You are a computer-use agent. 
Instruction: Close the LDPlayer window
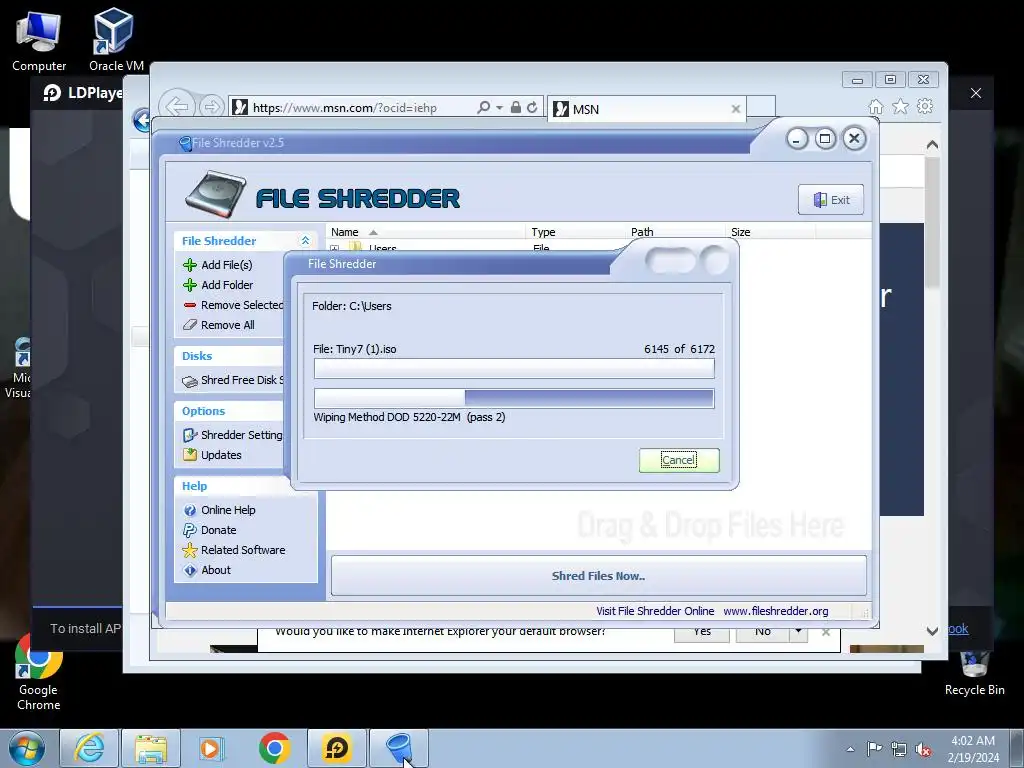[x=976, y=93]
